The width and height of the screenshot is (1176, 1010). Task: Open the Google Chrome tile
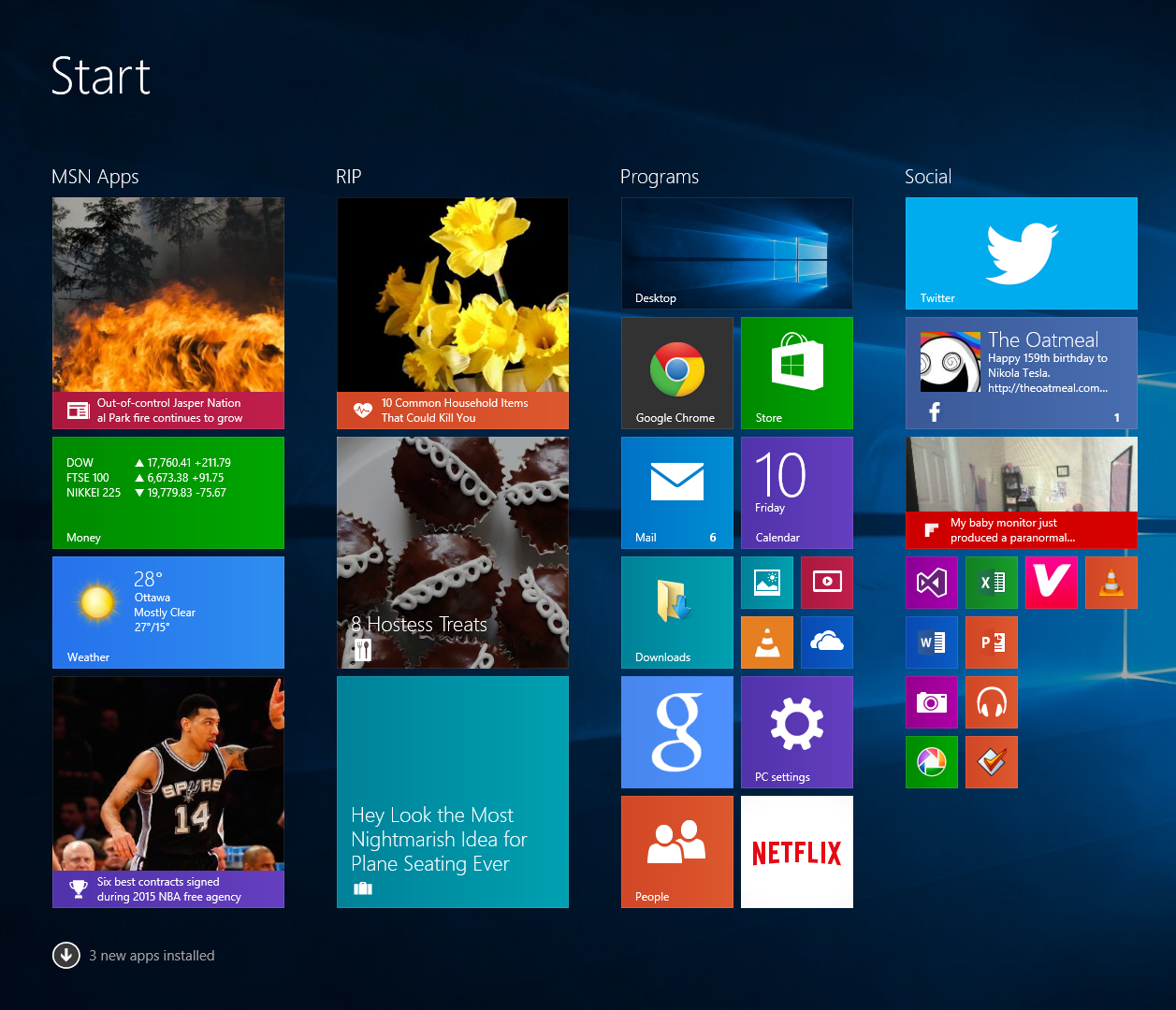[676, 372]
